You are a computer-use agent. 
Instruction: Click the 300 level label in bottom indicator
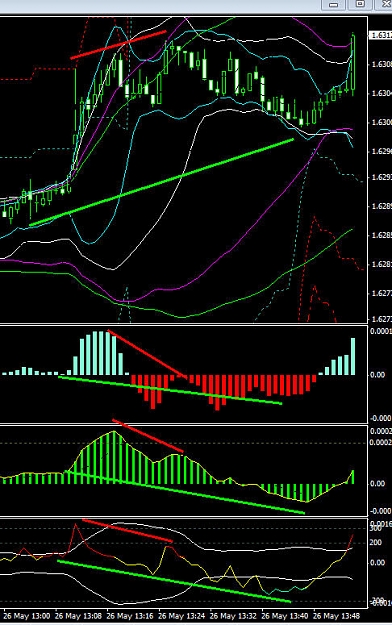[x=376, y=529]
